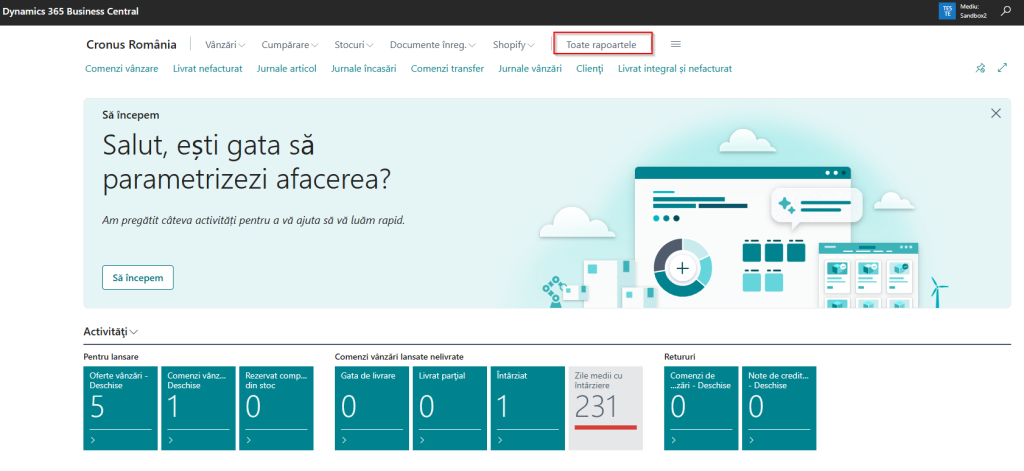This screenshot has width=1024, height=471.
Task: Open the search magnifier icon
Action: [1006, 11]
